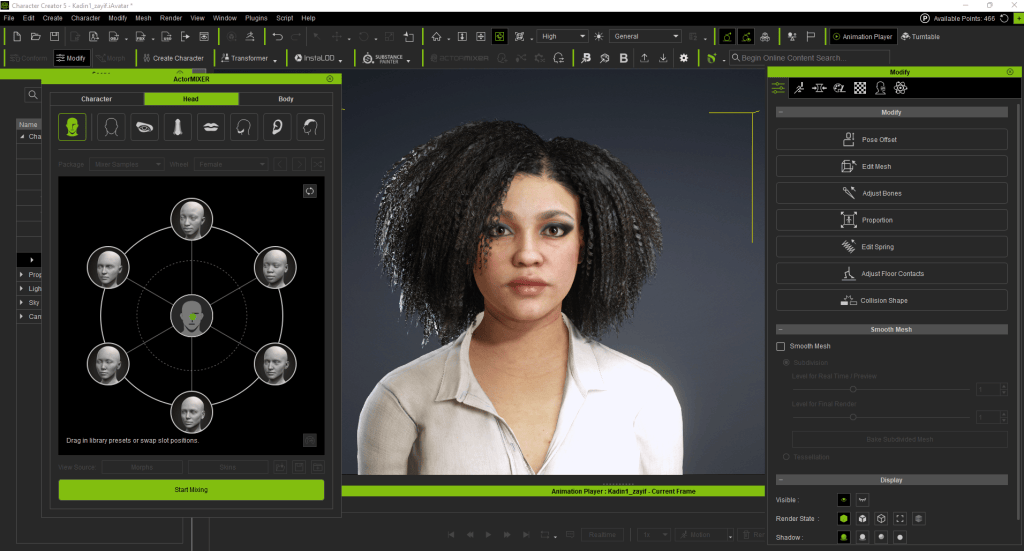The height and width of the screenshot is (551, 1024).
Task: Select the face feature icon in ActorMIXER
Action: click(x=72, y=127)
